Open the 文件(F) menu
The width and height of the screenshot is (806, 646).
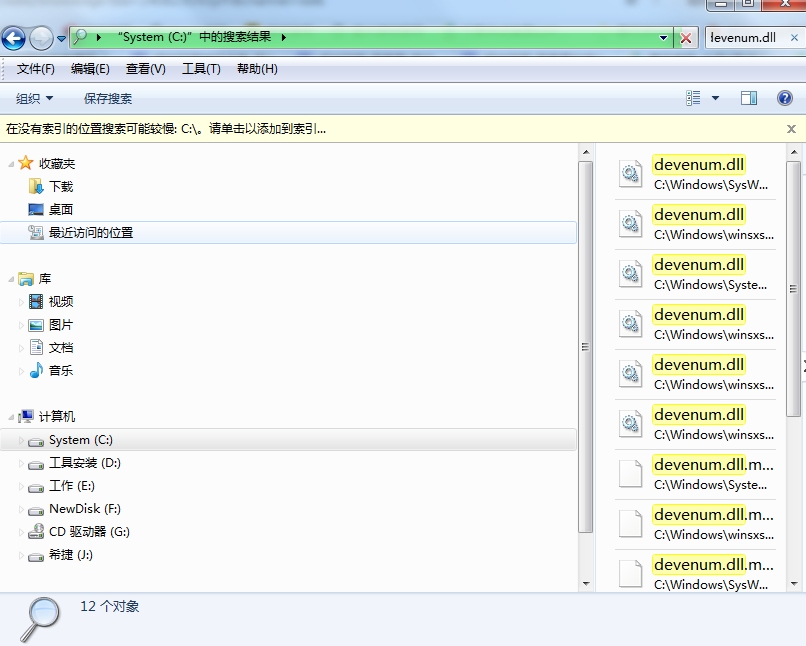pyautogui.click(x=35, y=69)
